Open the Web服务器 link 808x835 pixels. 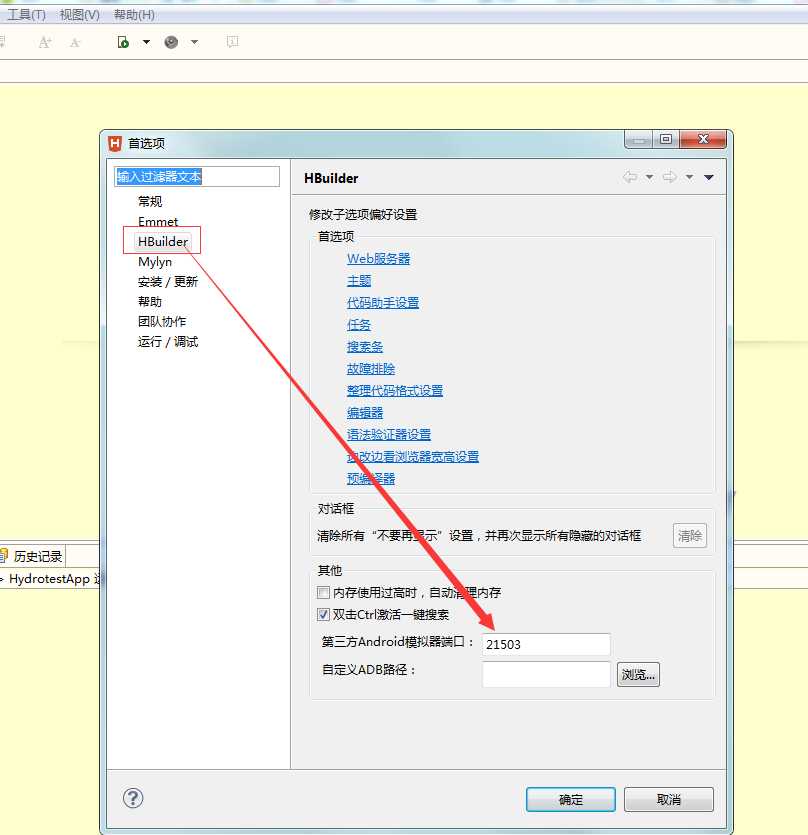pos(379,259)
